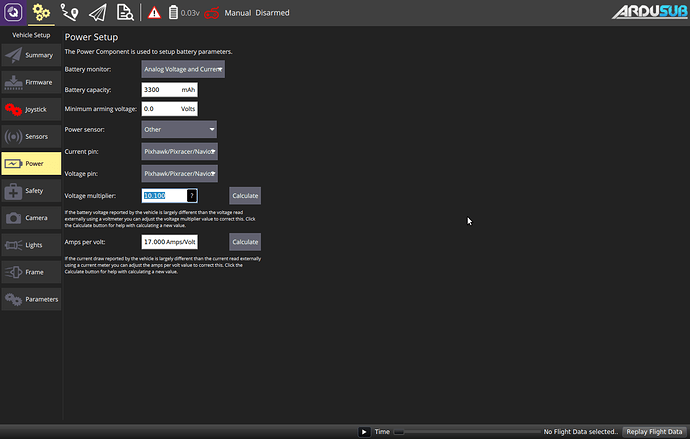Click Disarmed status to arm vehicle
Screen dimensions: 690x439
[272, 13]
